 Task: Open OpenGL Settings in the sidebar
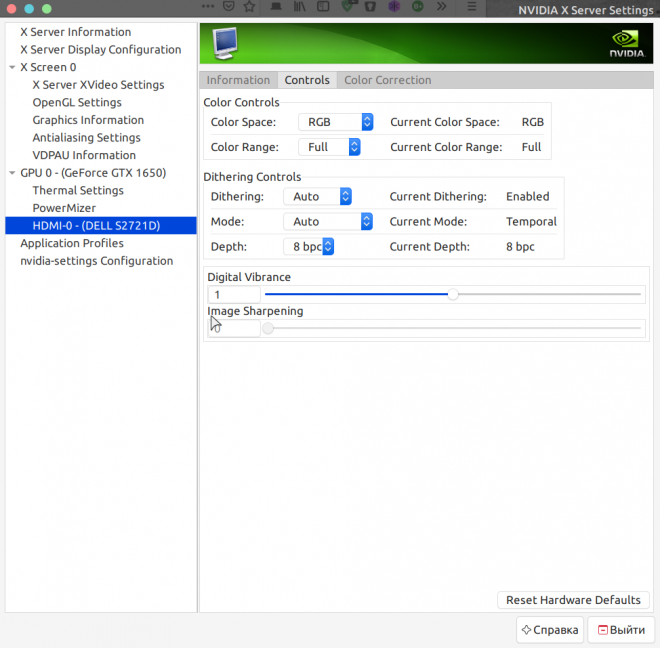coord(77,102)
